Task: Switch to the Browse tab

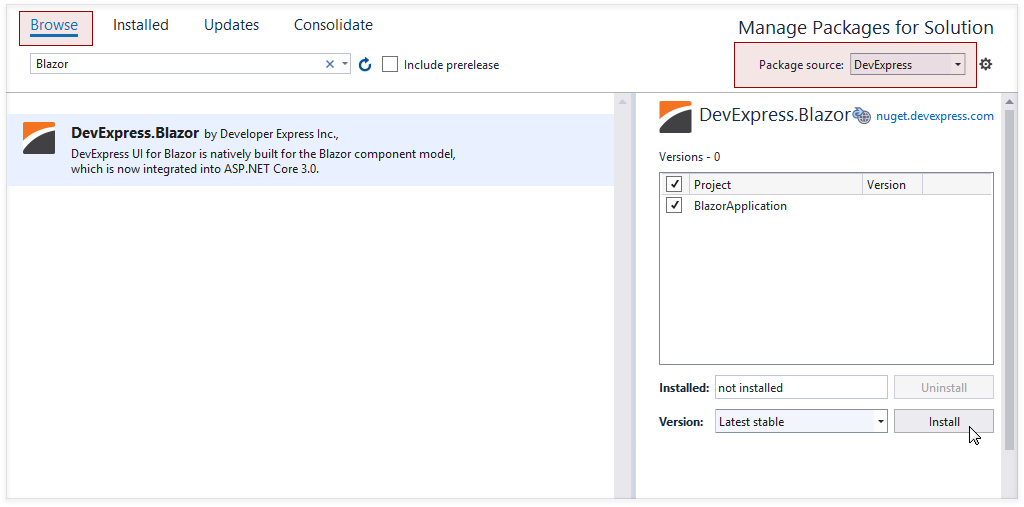Action: point(54,25)
